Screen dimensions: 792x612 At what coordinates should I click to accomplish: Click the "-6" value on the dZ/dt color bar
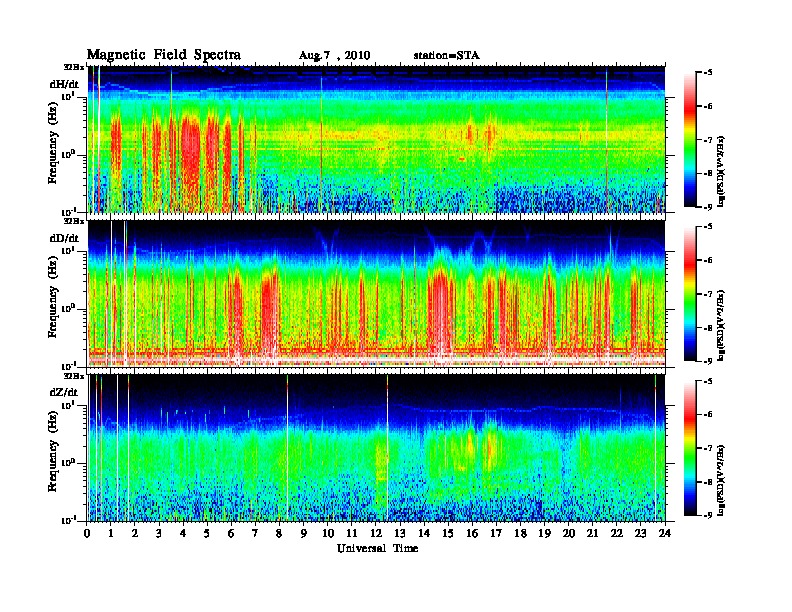coord(708,414)
